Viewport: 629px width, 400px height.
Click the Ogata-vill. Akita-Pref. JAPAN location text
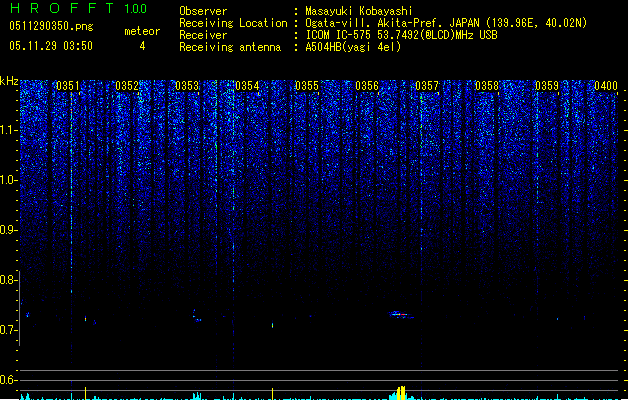tap(446, 23)
